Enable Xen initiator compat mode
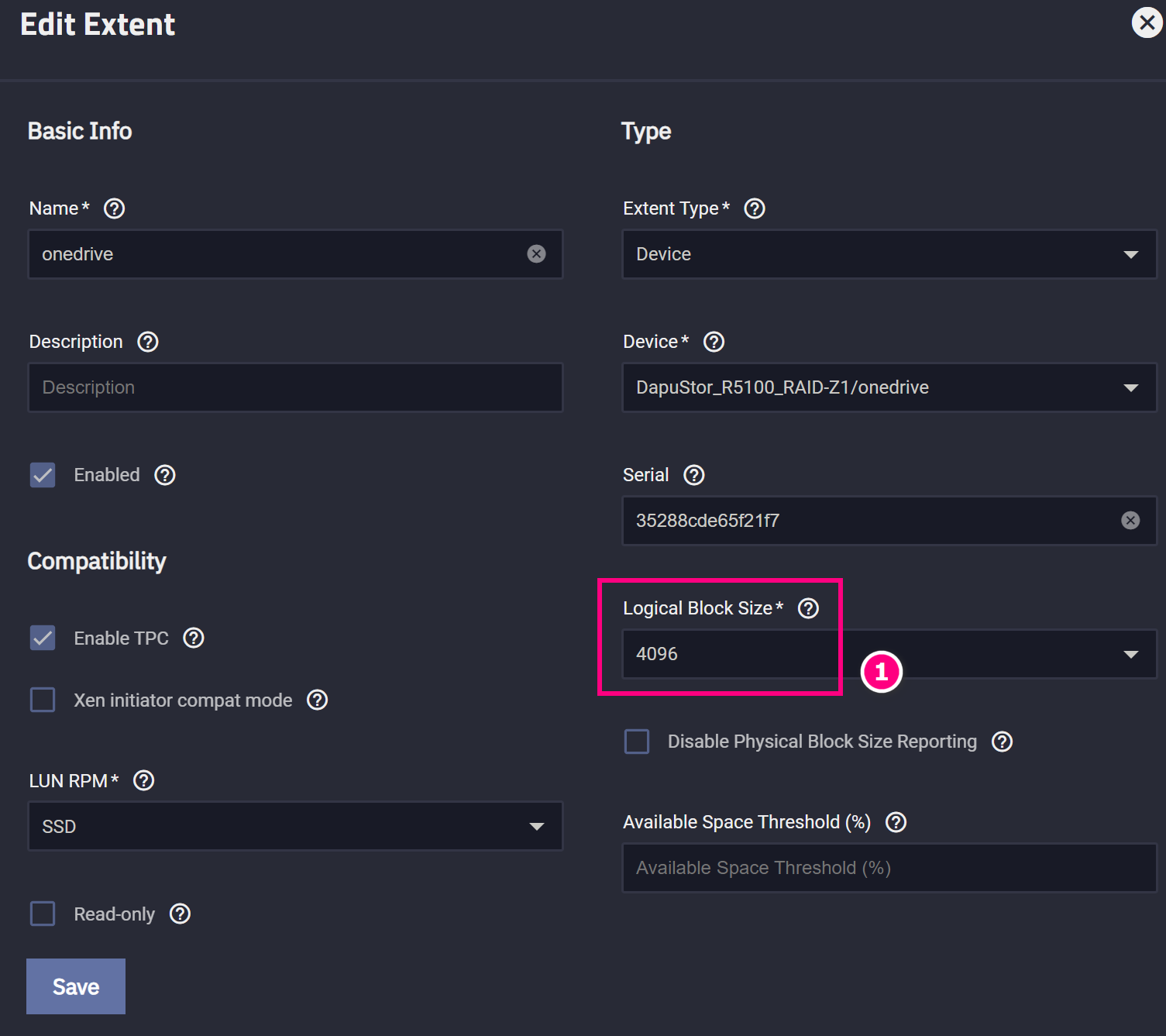The width and height of the screenshot is (1166, 1036). (x=43, y=700)
